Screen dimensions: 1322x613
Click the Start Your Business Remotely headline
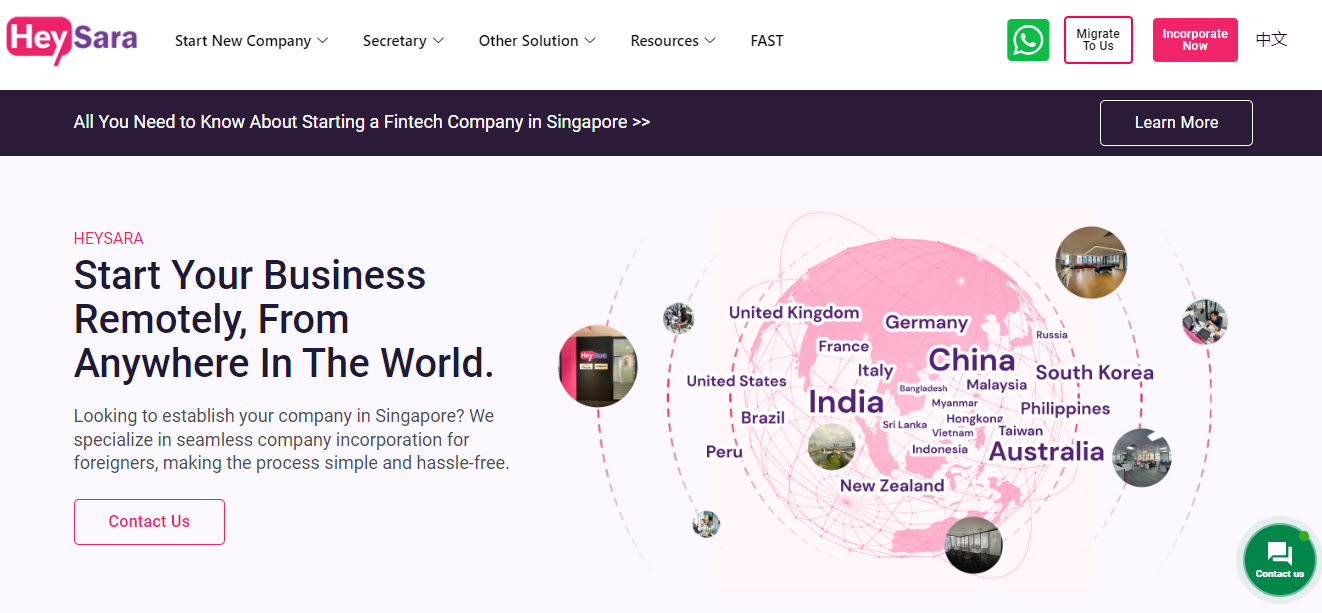284,320
